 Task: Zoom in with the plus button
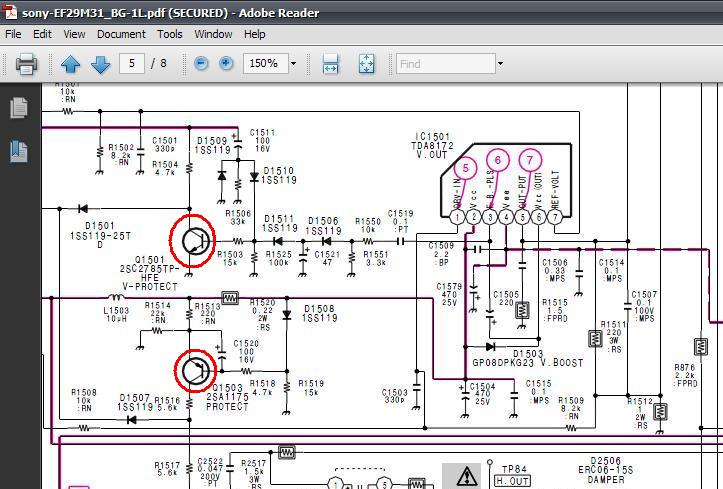226,63
